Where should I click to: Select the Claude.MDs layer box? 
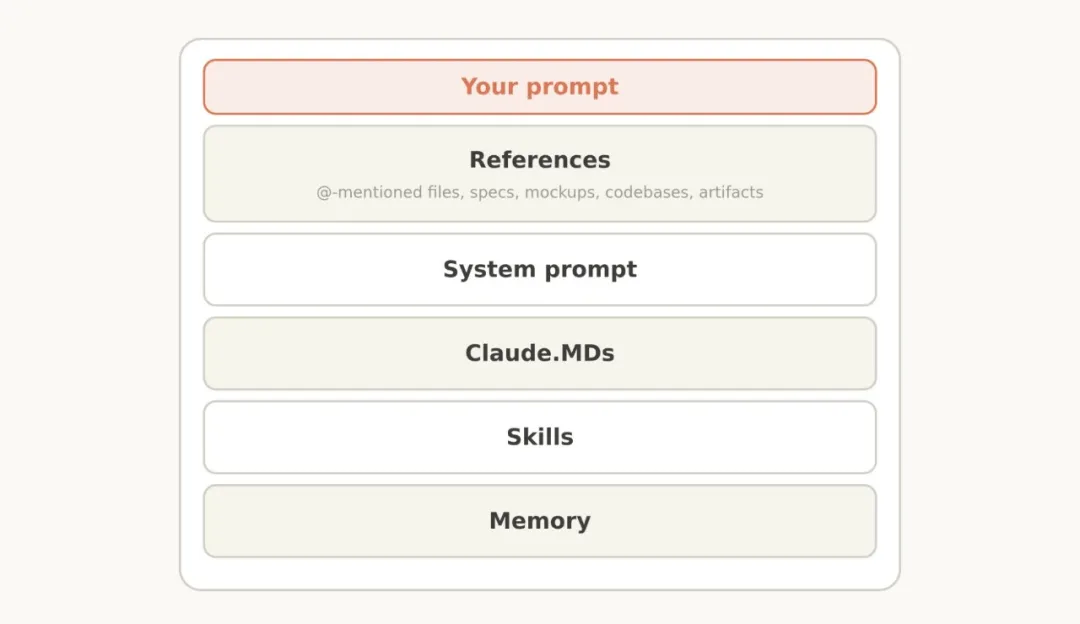pyautogui.click(x=539, y=353)
